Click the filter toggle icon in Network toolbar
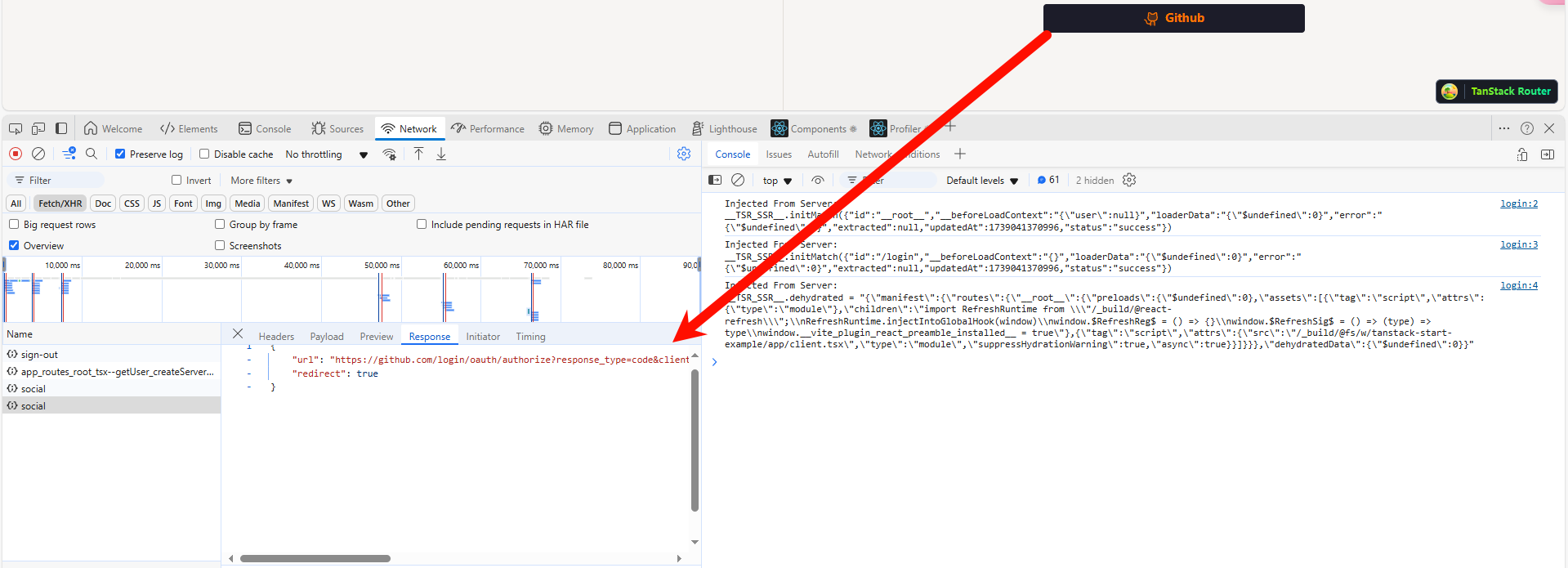1568x568 pixels. (x=69, y=154)
